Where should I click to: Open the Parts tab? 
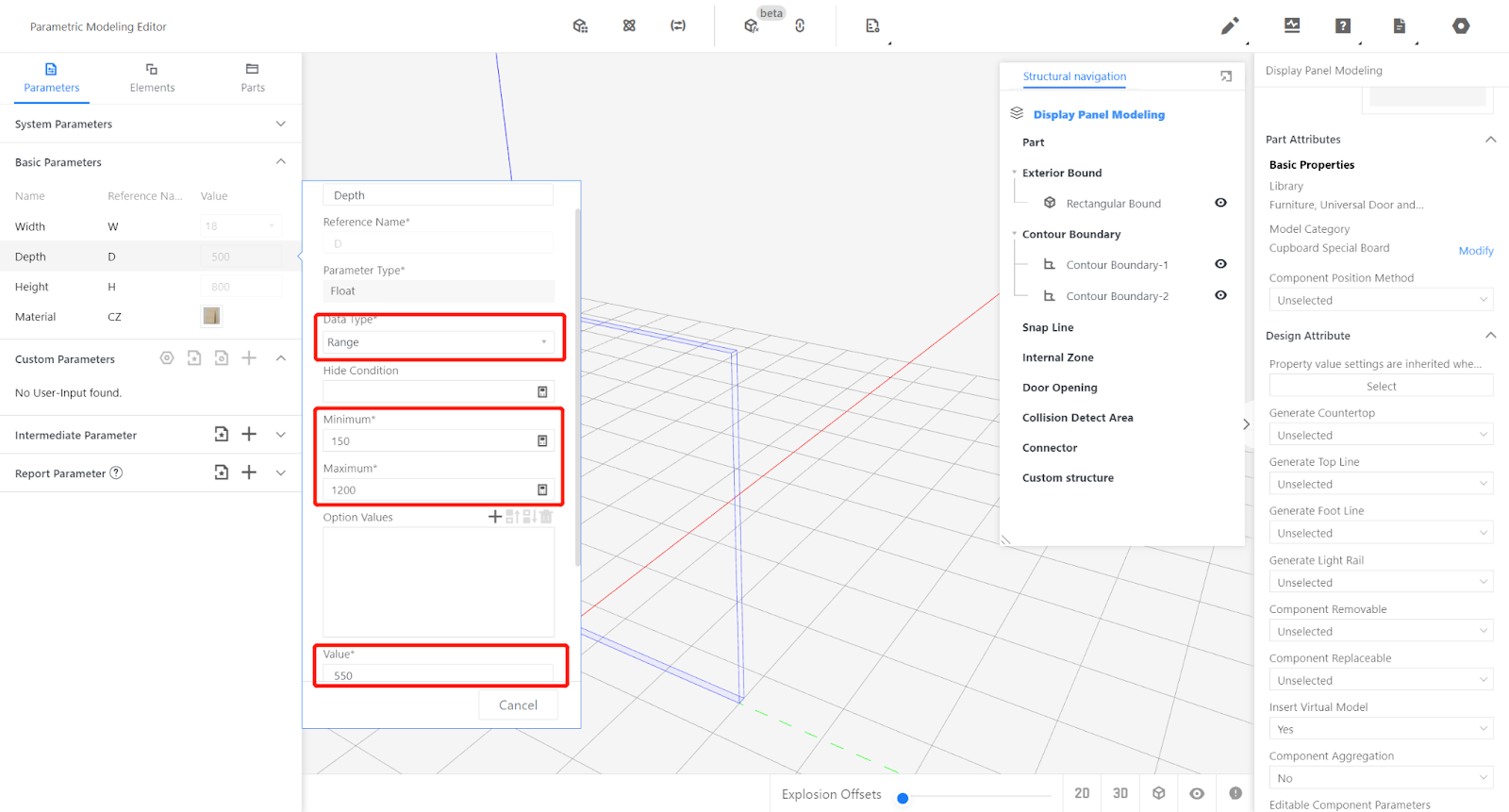(252, 77)
